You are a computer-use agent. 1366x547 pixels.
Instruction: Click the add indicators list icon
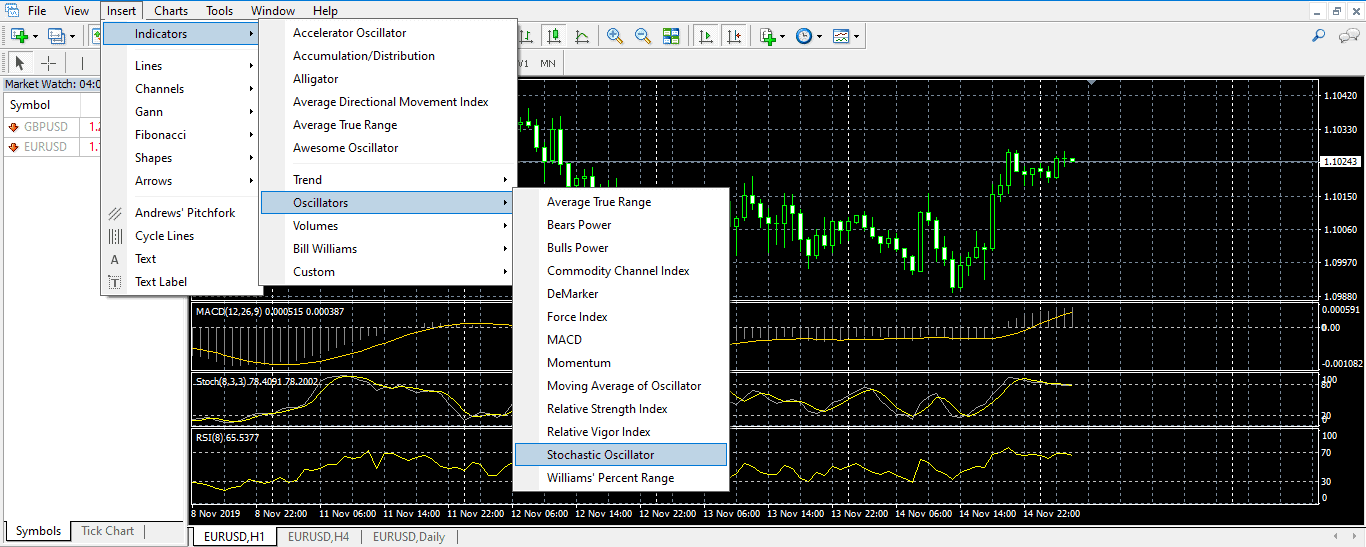click(x=767, y=36)
